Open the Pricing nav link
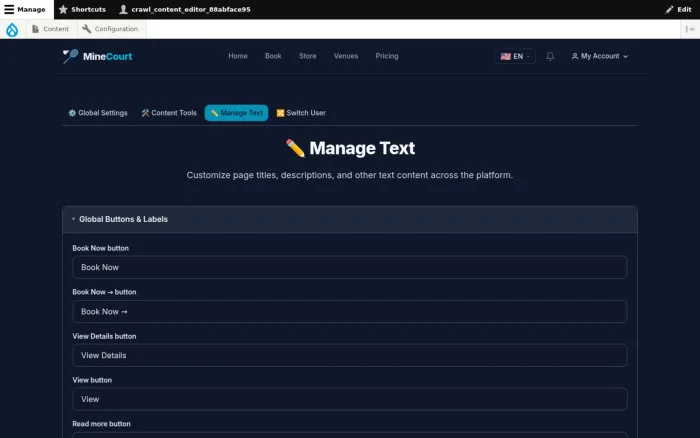700x438 pixels. 387,56
